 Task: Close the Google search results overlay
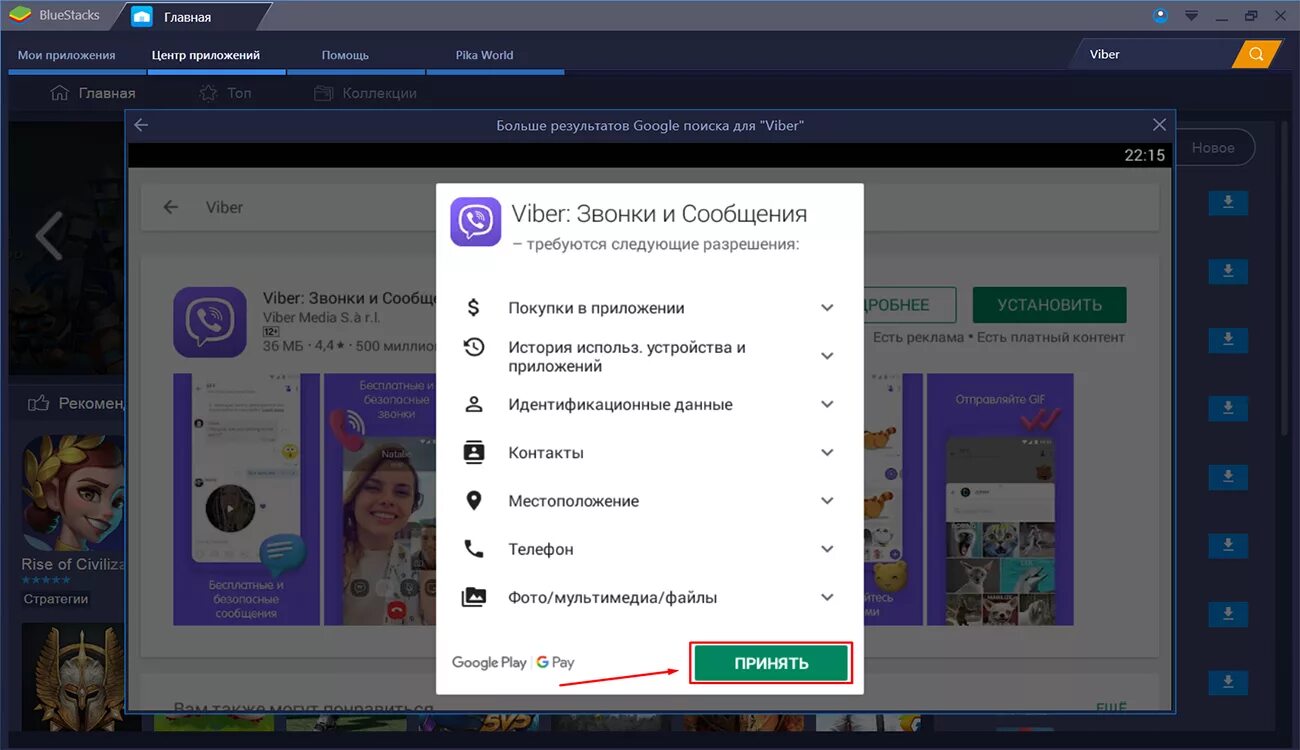coord(1159,125)
